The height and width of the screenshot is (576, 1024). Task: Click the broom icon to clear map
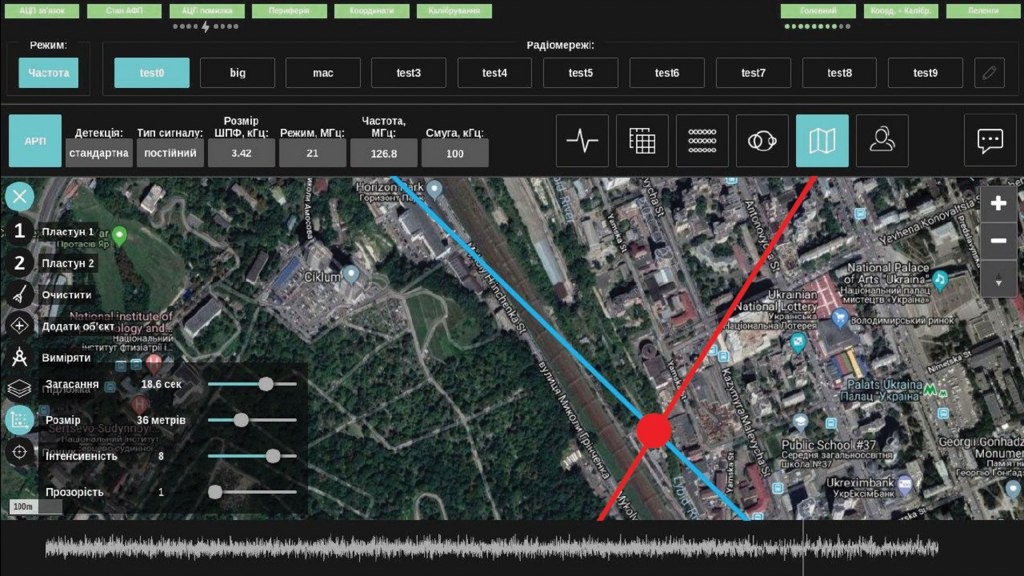[x=19, y=294]
